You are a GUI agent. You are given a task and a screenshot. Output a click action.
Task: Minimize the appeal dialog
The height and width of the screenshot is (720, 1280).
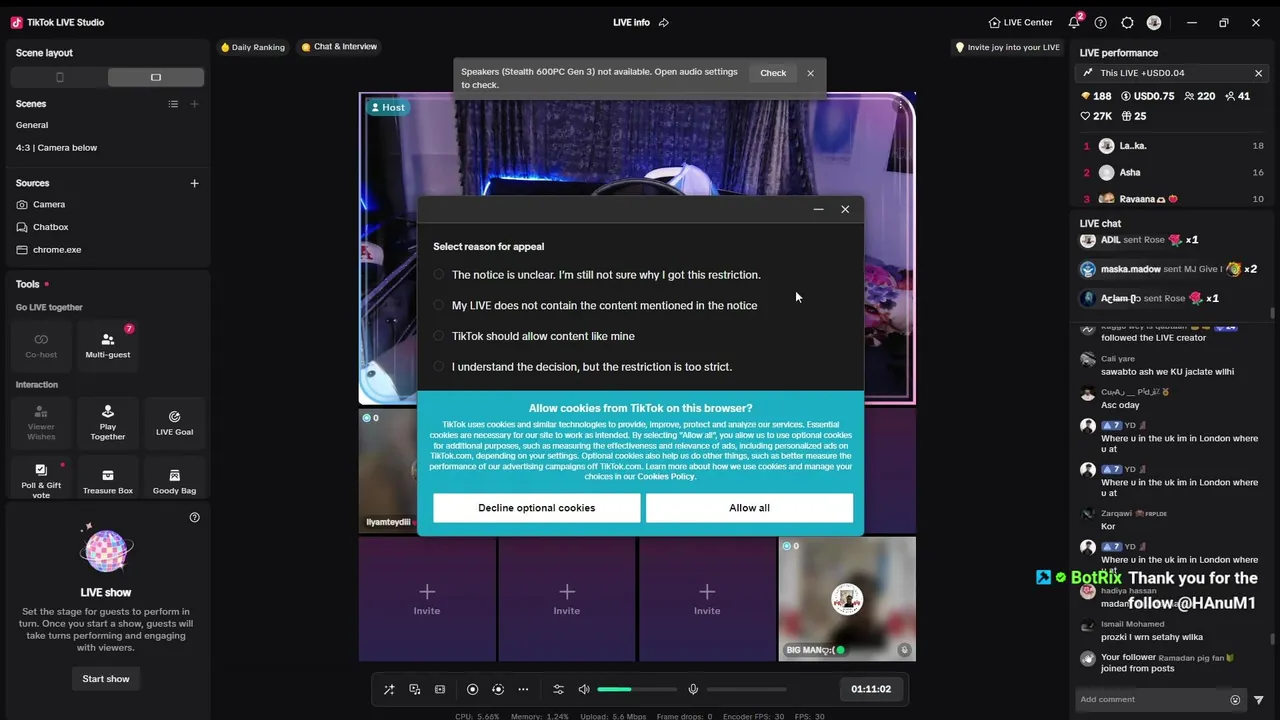pos(819,209)
